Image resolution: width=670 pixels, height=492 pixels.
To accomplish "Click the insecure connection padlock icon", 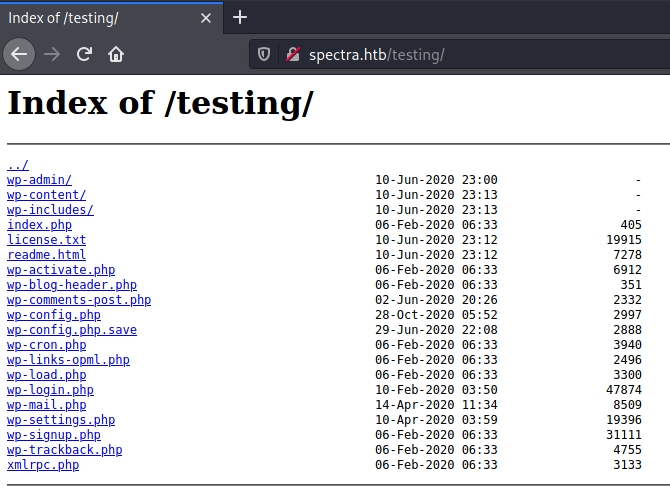I will (x=293, y=54).
